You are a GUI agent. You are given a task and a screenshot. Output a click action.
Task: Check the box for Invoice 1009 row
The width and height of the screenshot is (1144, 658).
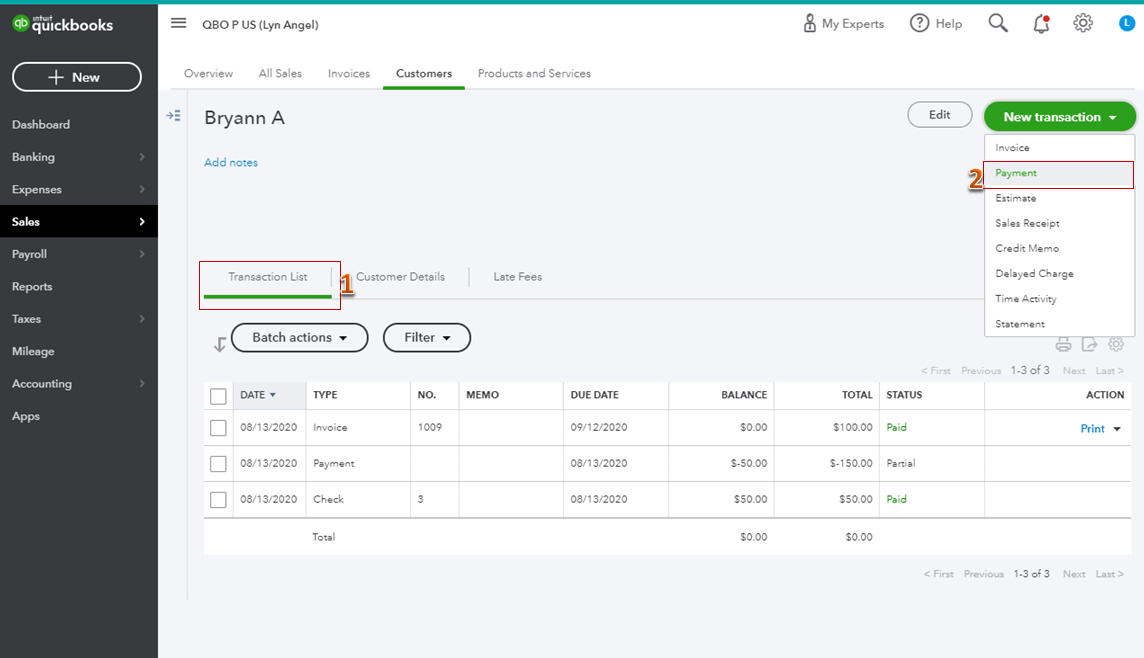click(x=218, y=428)
